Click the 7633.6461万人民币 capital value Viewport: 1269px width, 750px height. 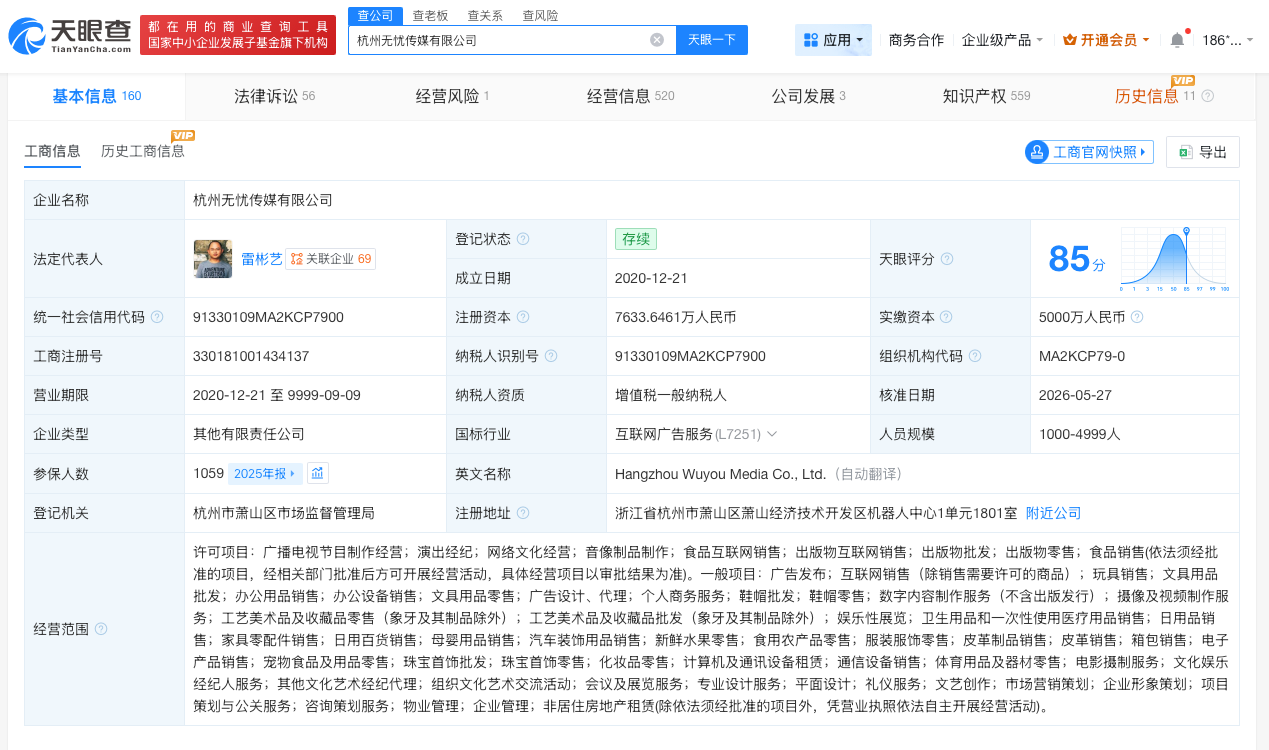point(675,317)
